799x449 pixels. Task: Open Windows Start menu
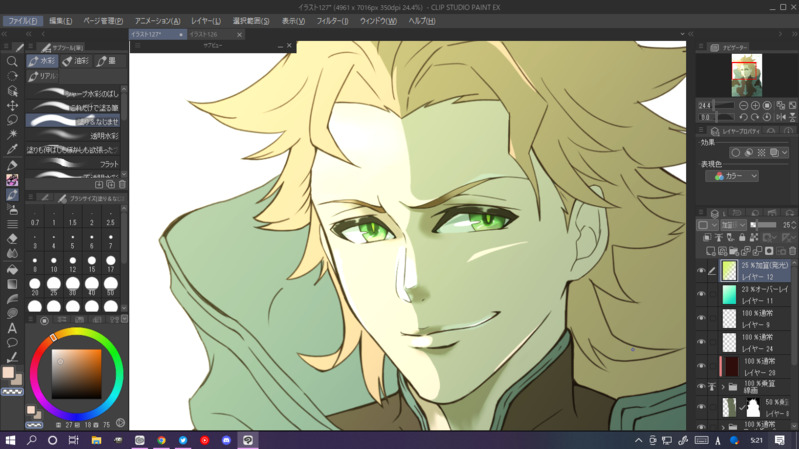tap(10, 440)
